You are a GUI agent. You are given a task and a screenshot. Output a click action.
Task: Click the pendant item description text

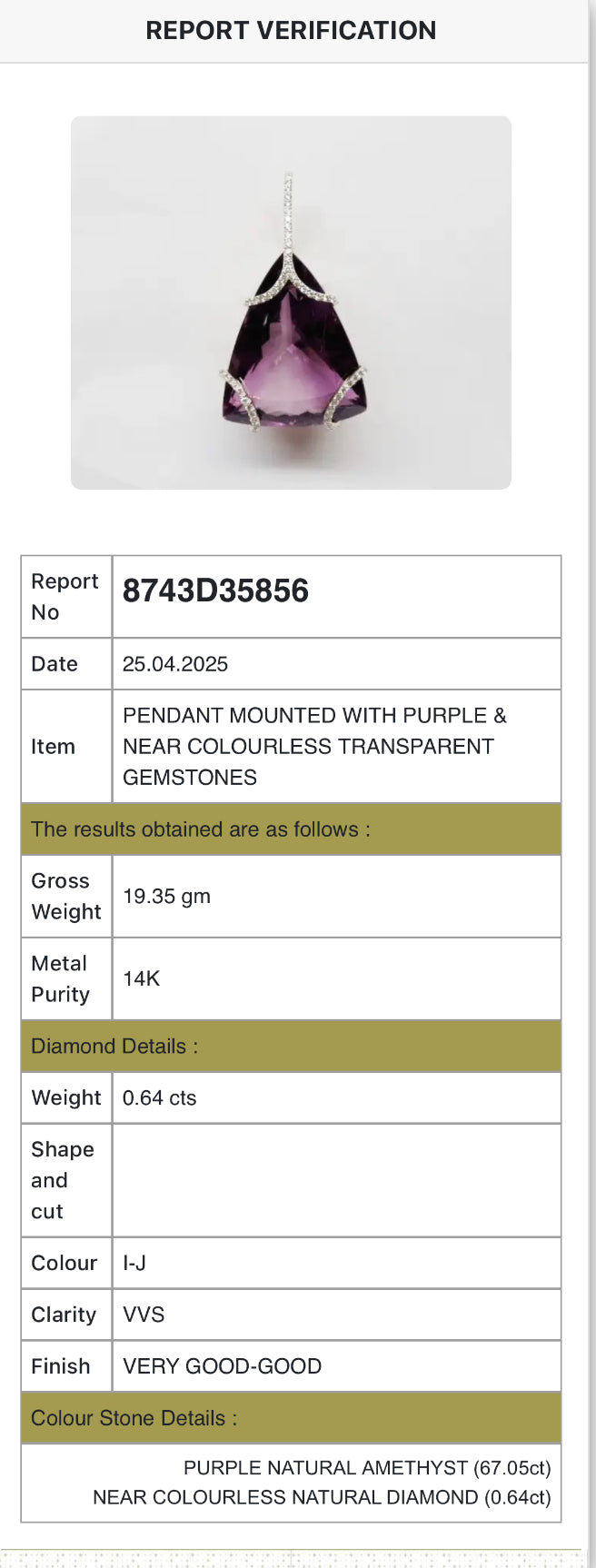[x=314, y=746]
